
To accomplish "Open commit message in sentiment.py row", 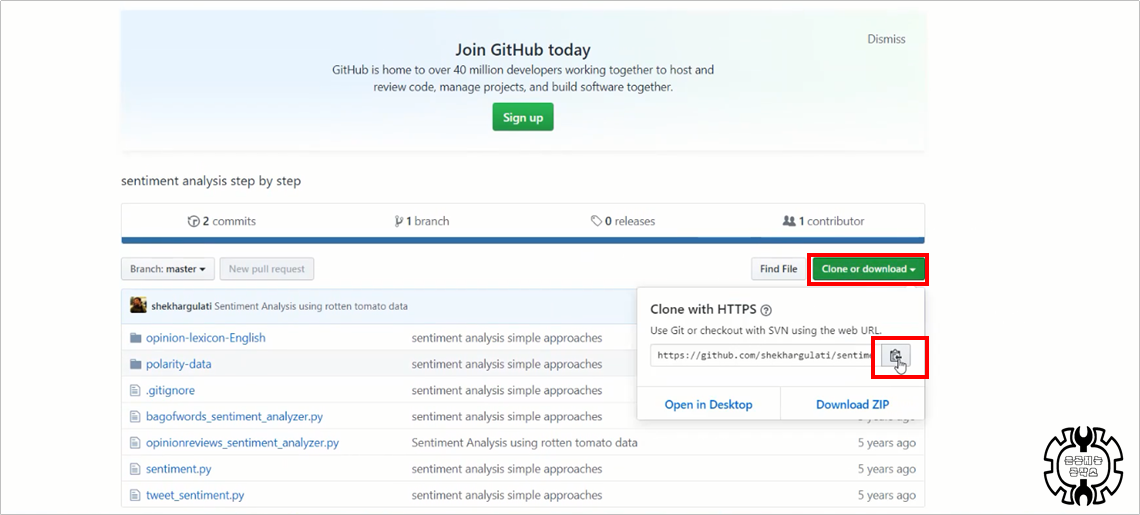I will [507, 469].
